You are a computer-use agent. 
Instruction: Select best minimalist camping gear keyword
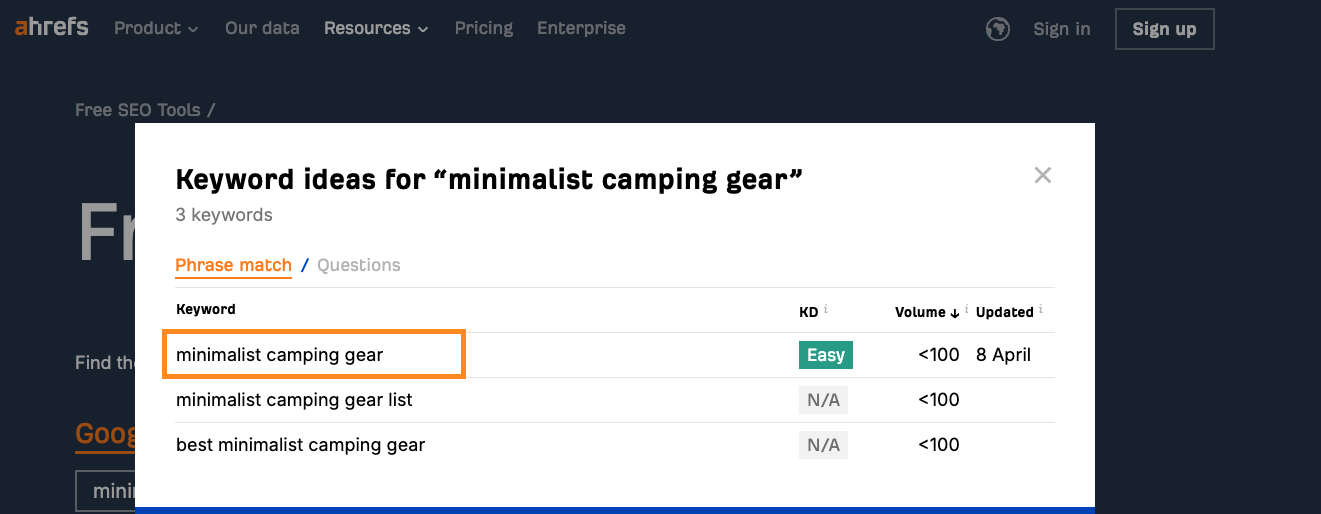300,445
